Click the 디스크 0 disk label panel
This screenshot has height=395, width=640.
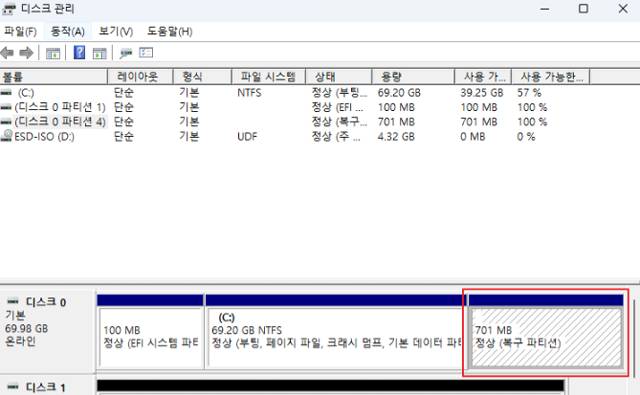[48, 330]
